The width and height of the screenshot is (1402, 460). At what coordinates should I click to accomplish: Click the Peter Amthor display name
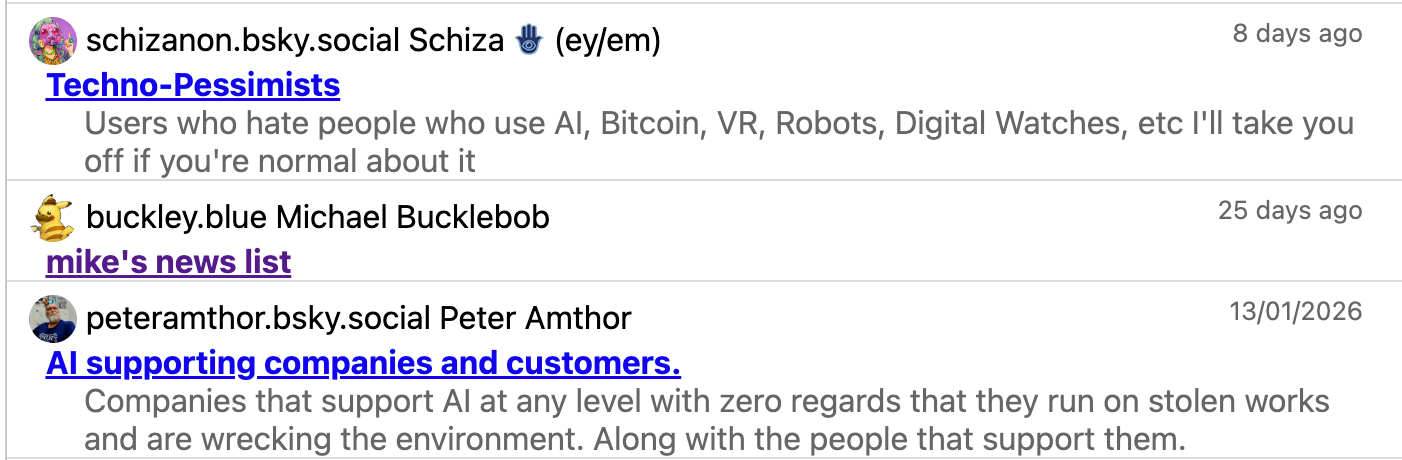tap(536, 319)
